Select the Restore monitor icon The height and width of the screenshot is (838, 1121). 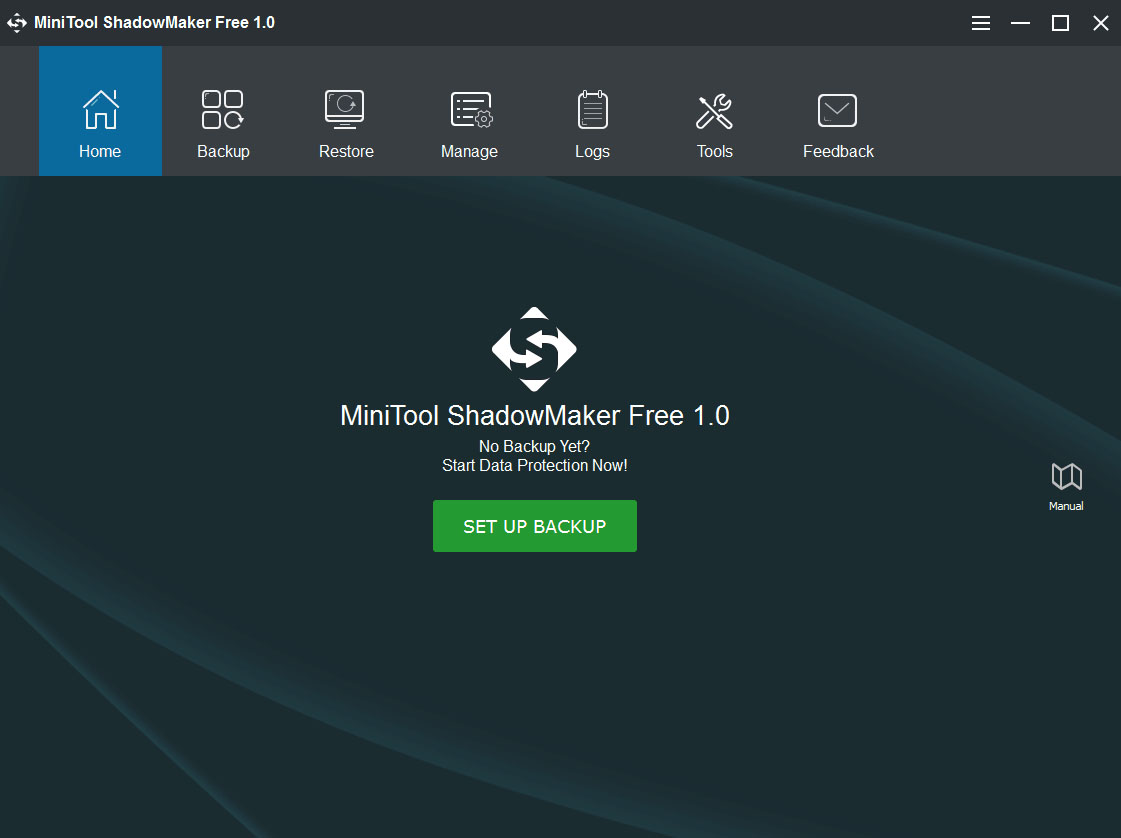(345, 110)
